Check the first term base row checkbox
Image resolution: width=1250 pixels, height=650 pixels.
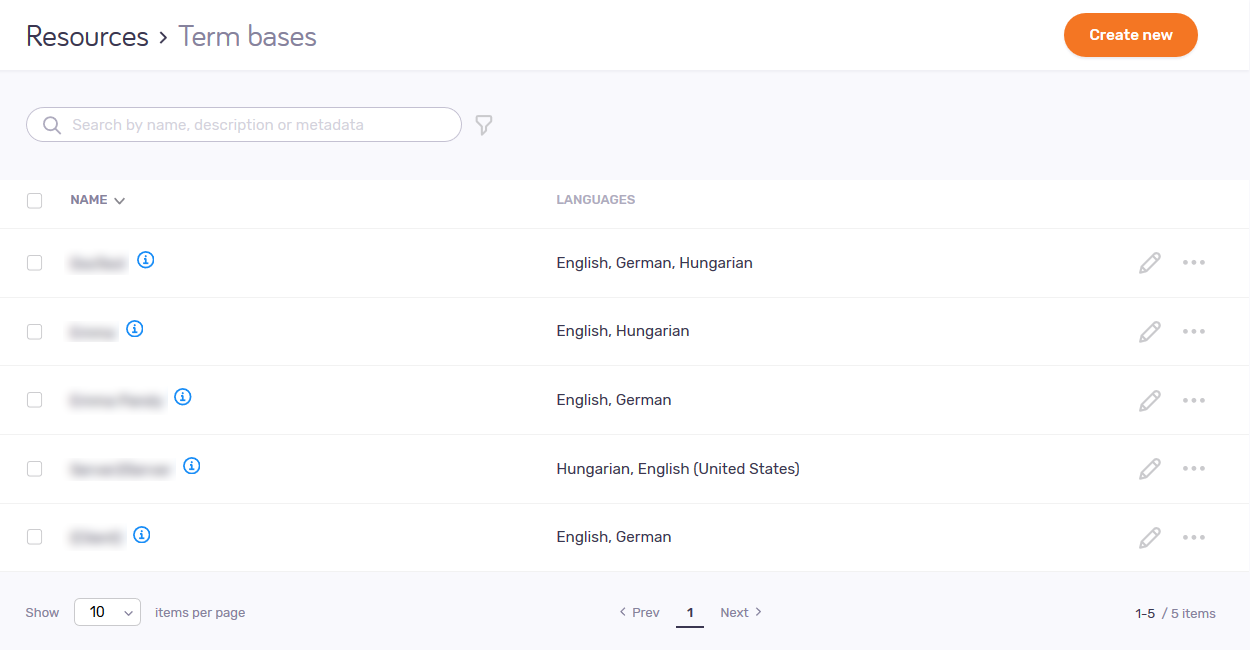coord(34,262)
